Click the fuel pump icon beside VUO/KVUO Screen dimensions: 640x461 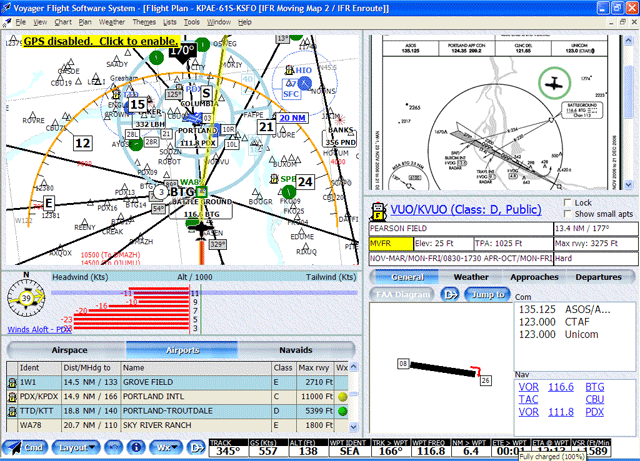coord(378,211)
